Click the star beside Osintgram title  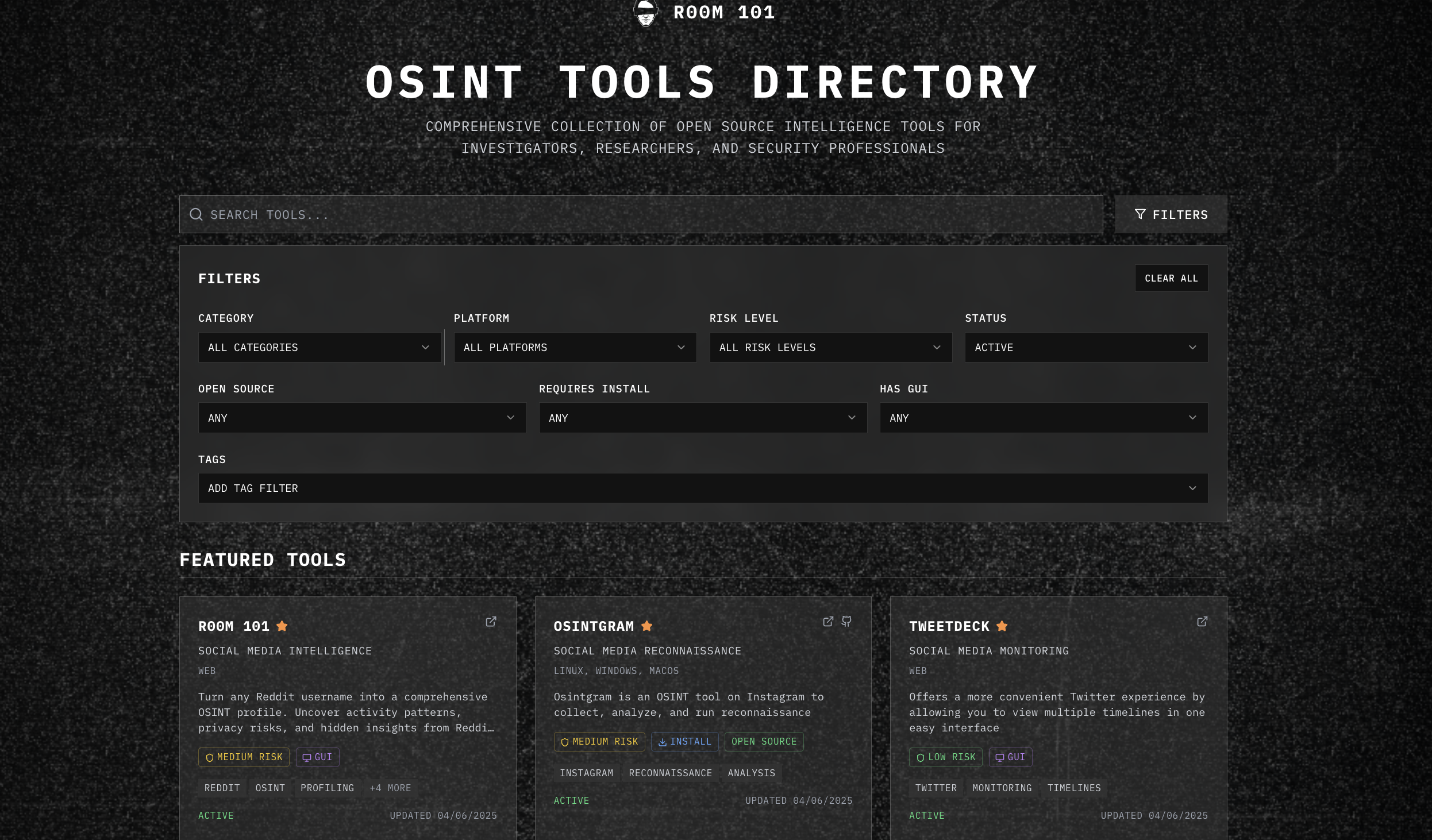(x=646, y=626)
